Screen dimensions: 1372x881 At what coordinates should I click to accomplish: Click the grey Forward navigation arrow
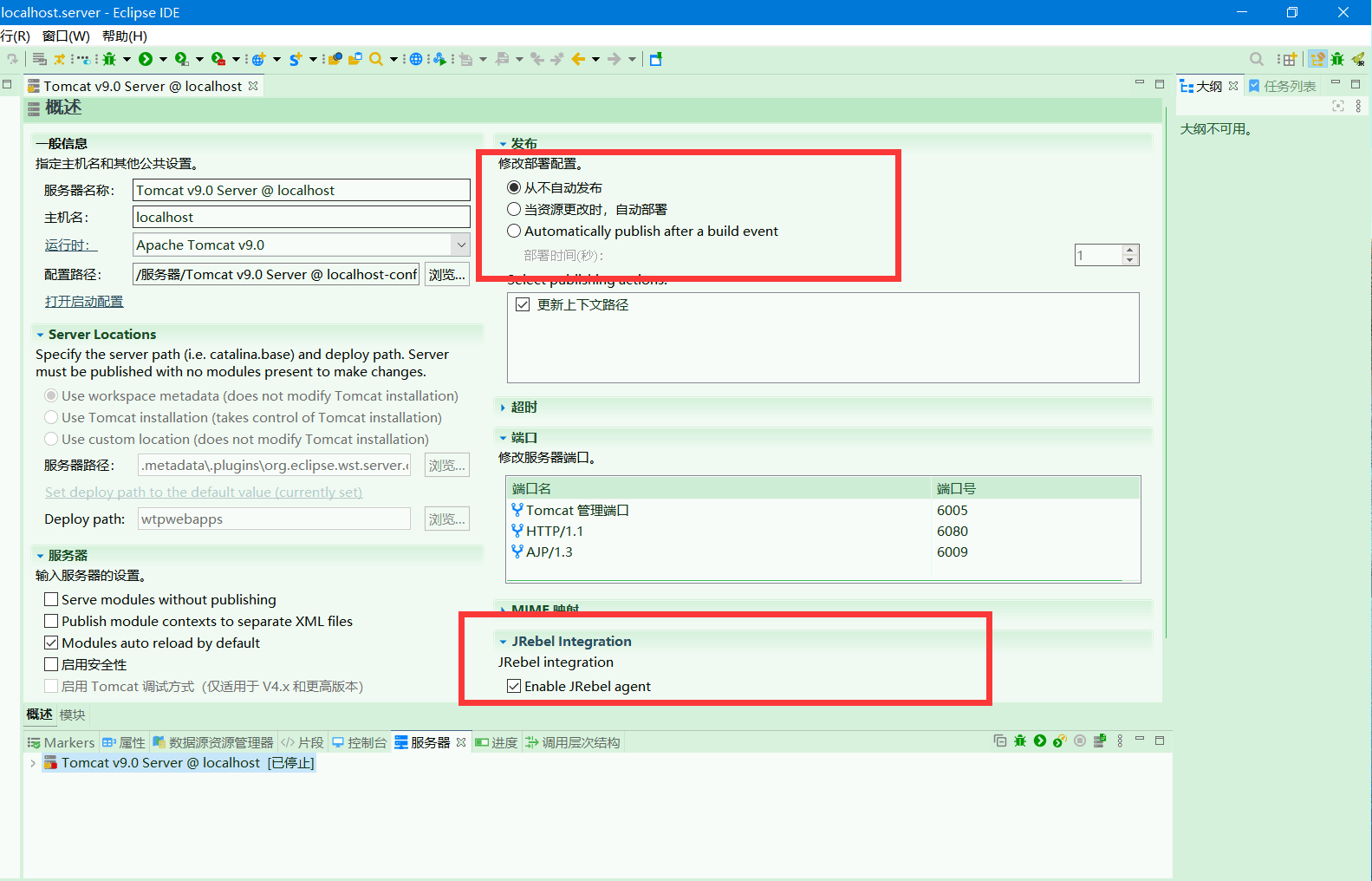[x=614, y=59]
